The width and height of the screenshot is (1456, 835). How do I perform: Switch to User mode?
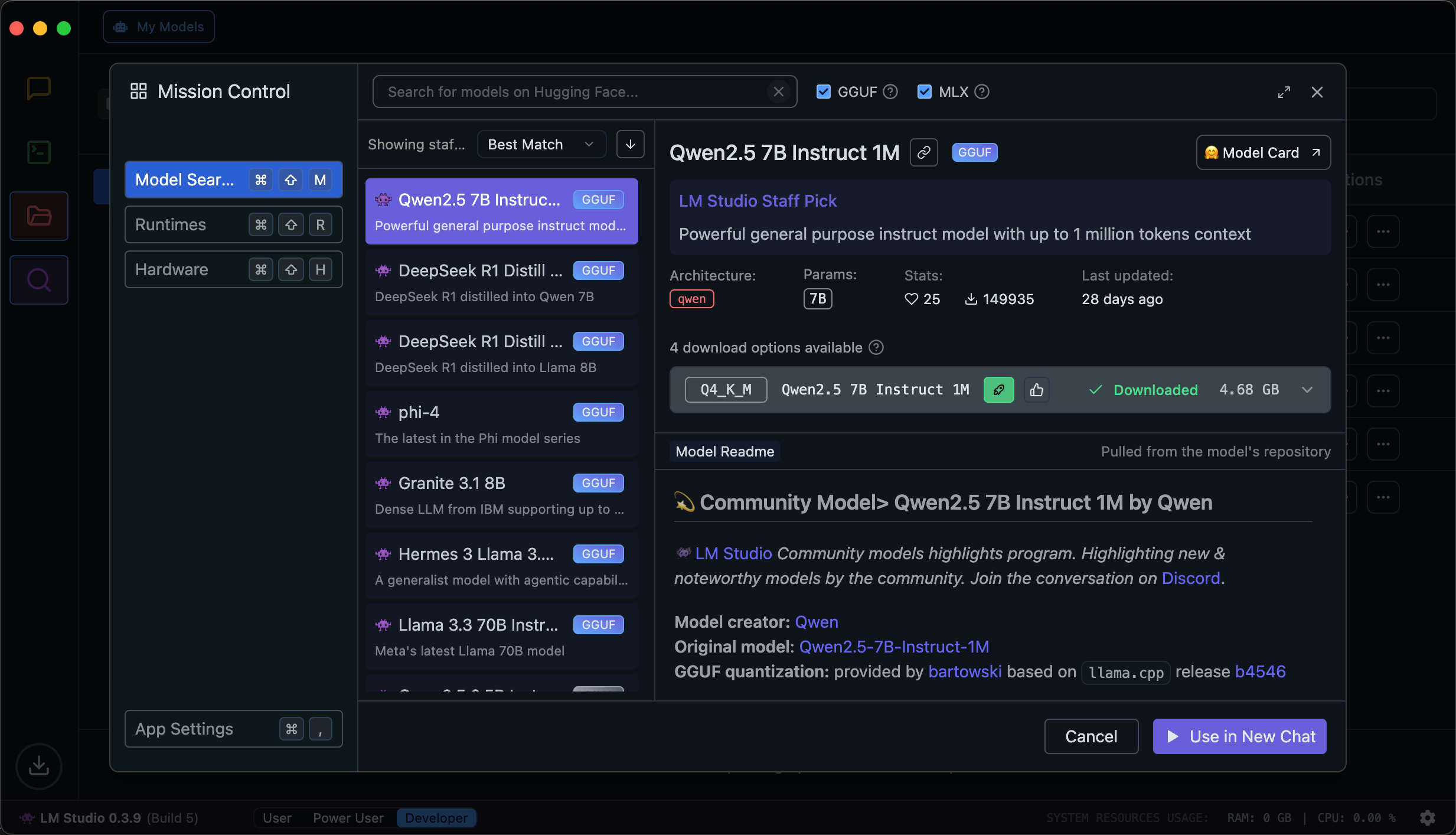tap(277, 818)
